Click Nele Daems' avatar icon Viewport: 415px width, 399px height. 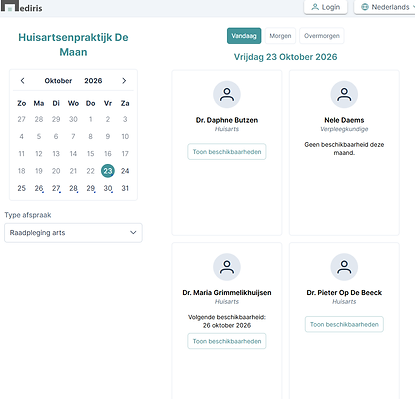pos(344,94)
